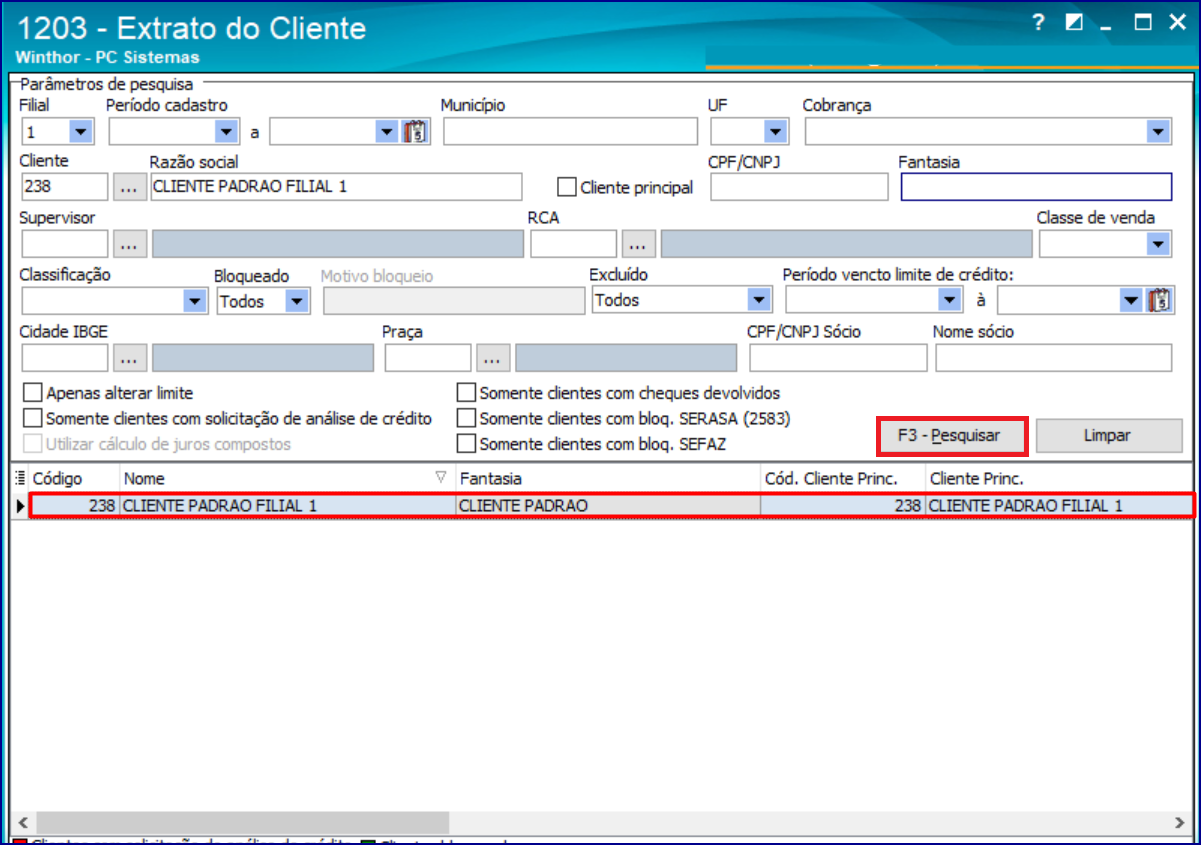Viewport: 1201px width, 845px height.
Task: Open Período vencto limite end date dropdown
Action: coord(1131,300)
